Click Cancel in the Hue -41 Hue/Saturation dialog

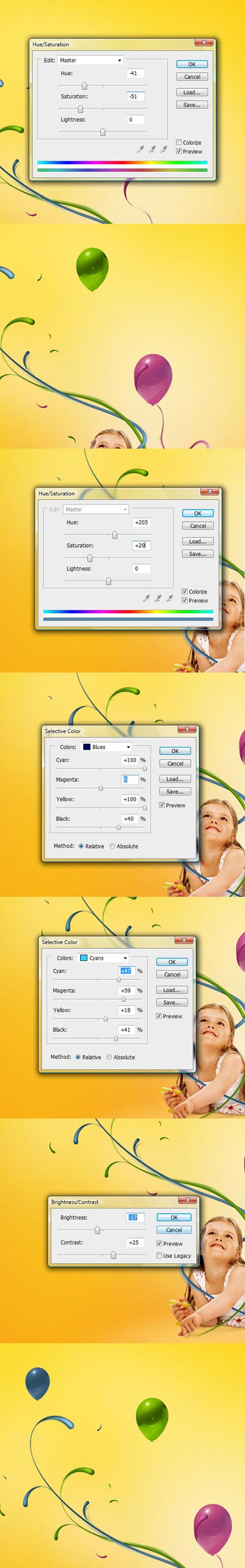192,77
